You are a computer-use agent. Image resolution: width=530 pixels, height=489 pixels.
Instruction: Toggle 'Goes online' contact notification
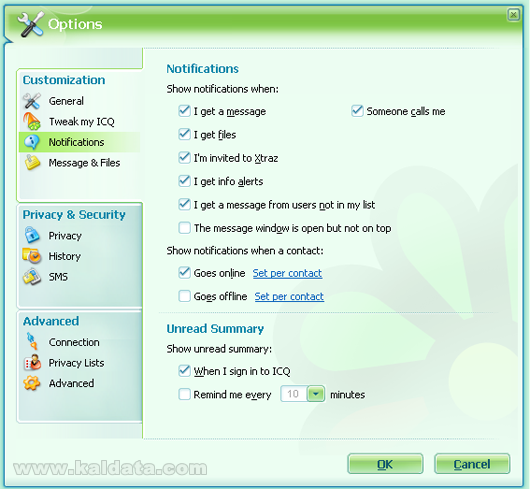coord(184,272)
